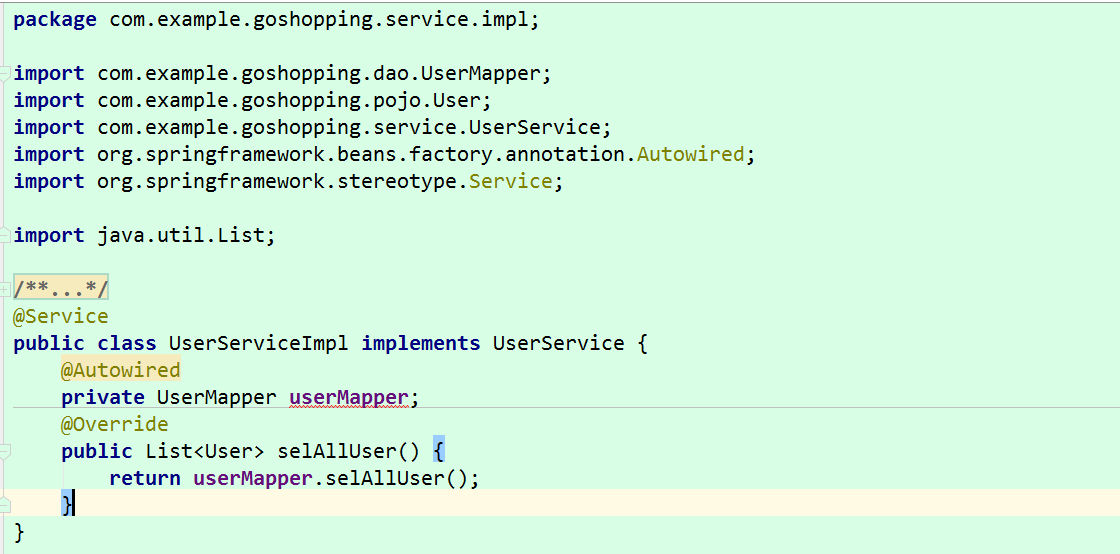Click the highlighted opening brace of selAllUser method
The height and width of the screenshot is (554, 1120).
click(x=439, y=451)
